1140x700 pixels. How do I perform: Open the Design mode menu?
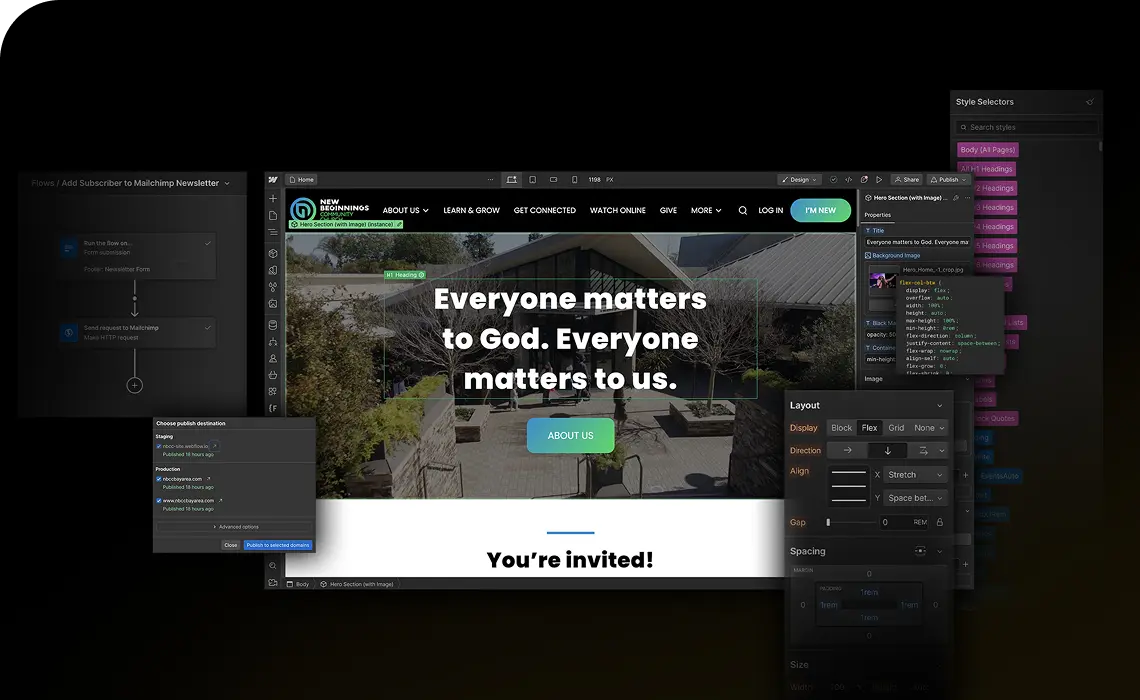(799, 179)
